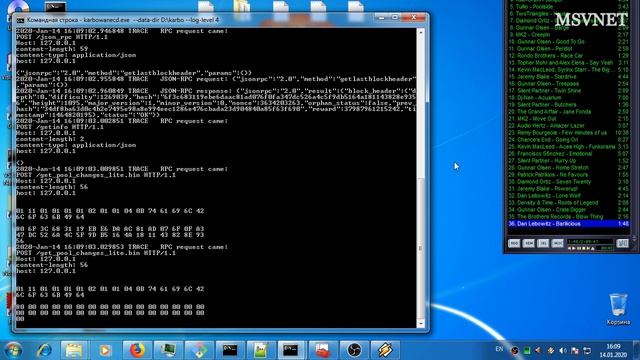The height and width of the screenshot is (360, 640).
Task: Switch to Firefox in the taskbar
Action: point(137,350)
